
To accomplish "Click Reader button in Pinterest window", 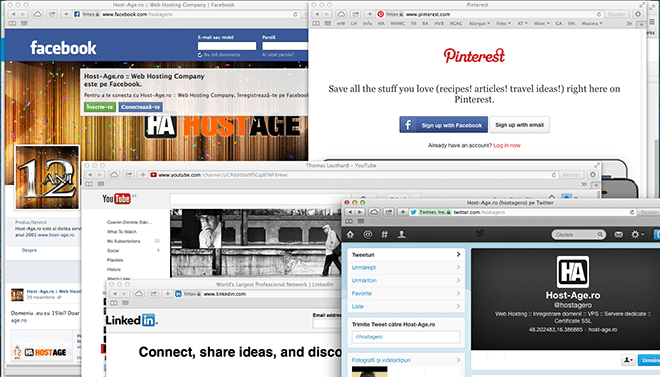I will coord(616,14).
